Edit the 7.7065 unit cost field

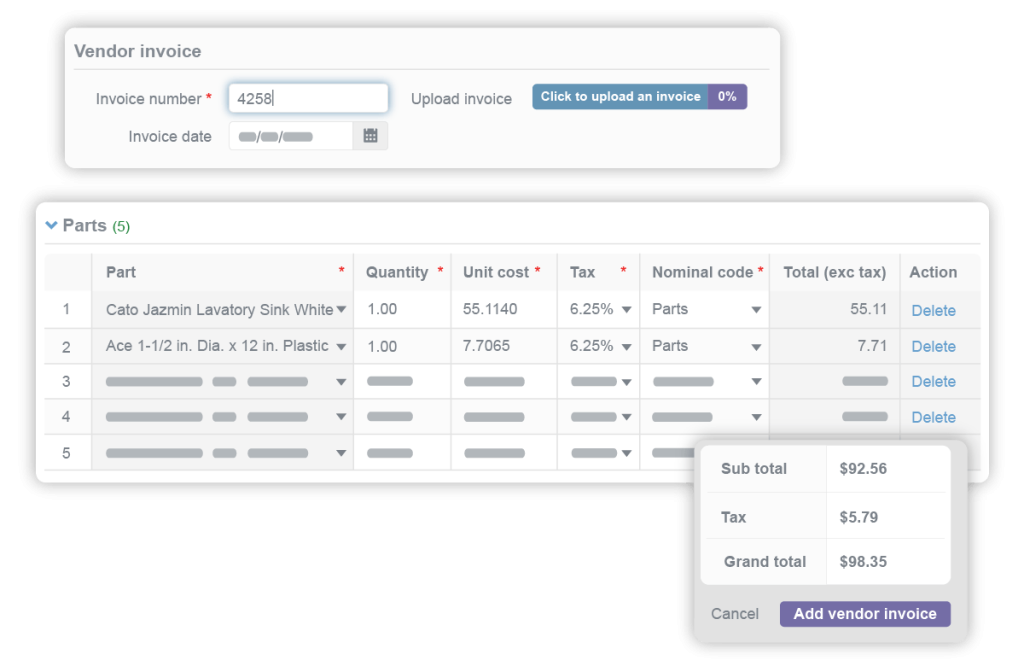(x=504, y=346)
